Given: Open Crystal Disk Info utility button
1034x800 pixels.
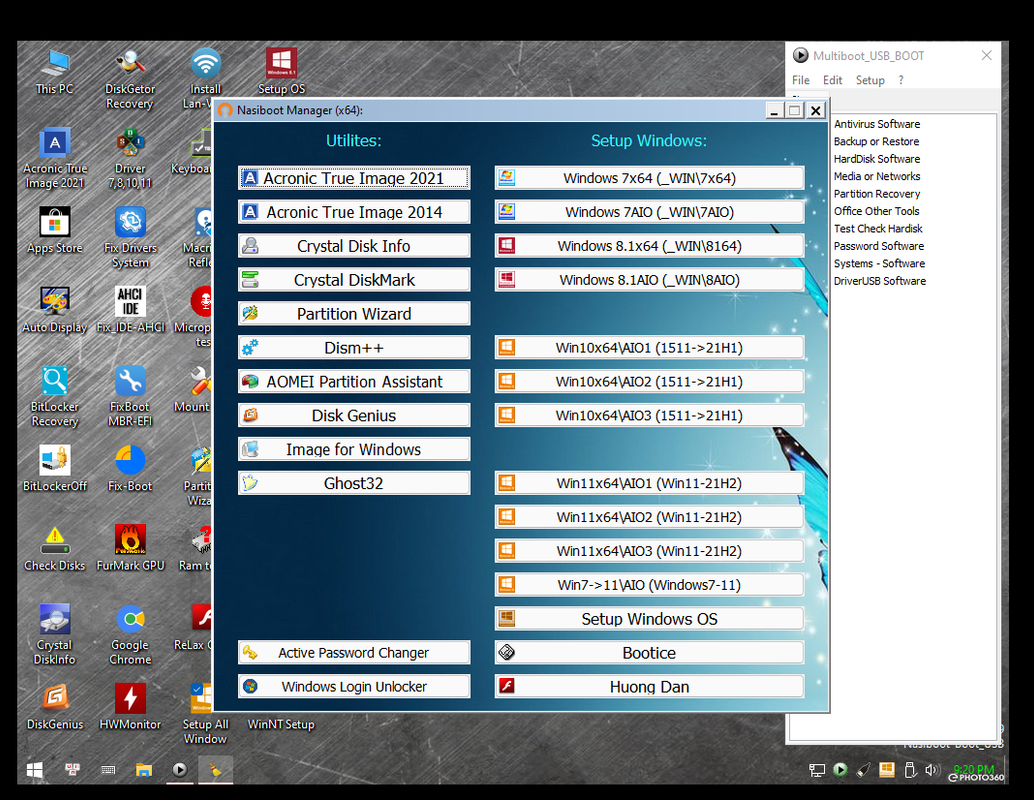Looking at the screenshot, I should [354, 246].
